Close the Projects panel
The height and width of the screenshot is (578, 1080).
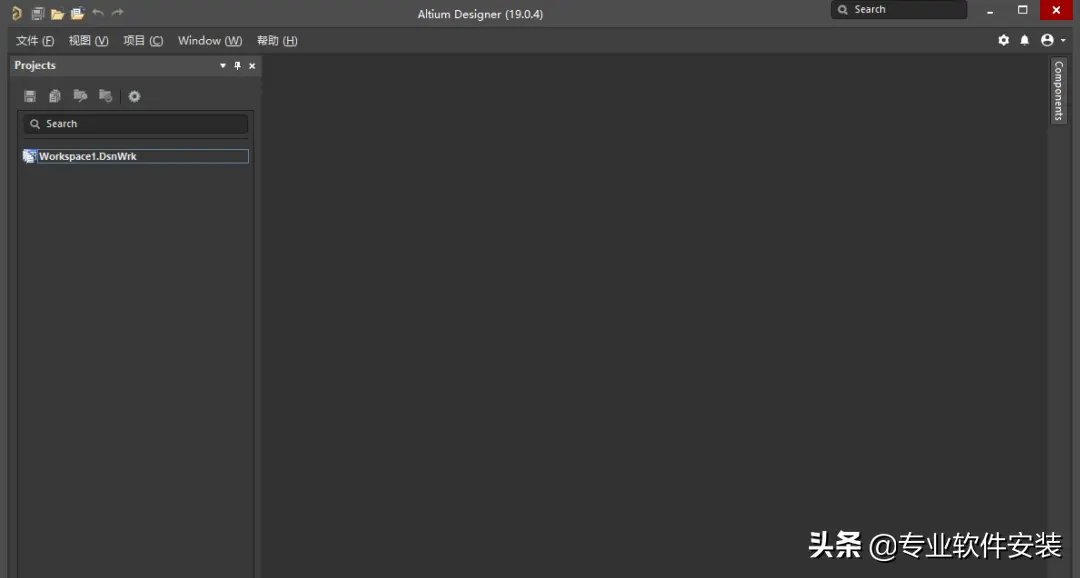[x=252, y=66]
